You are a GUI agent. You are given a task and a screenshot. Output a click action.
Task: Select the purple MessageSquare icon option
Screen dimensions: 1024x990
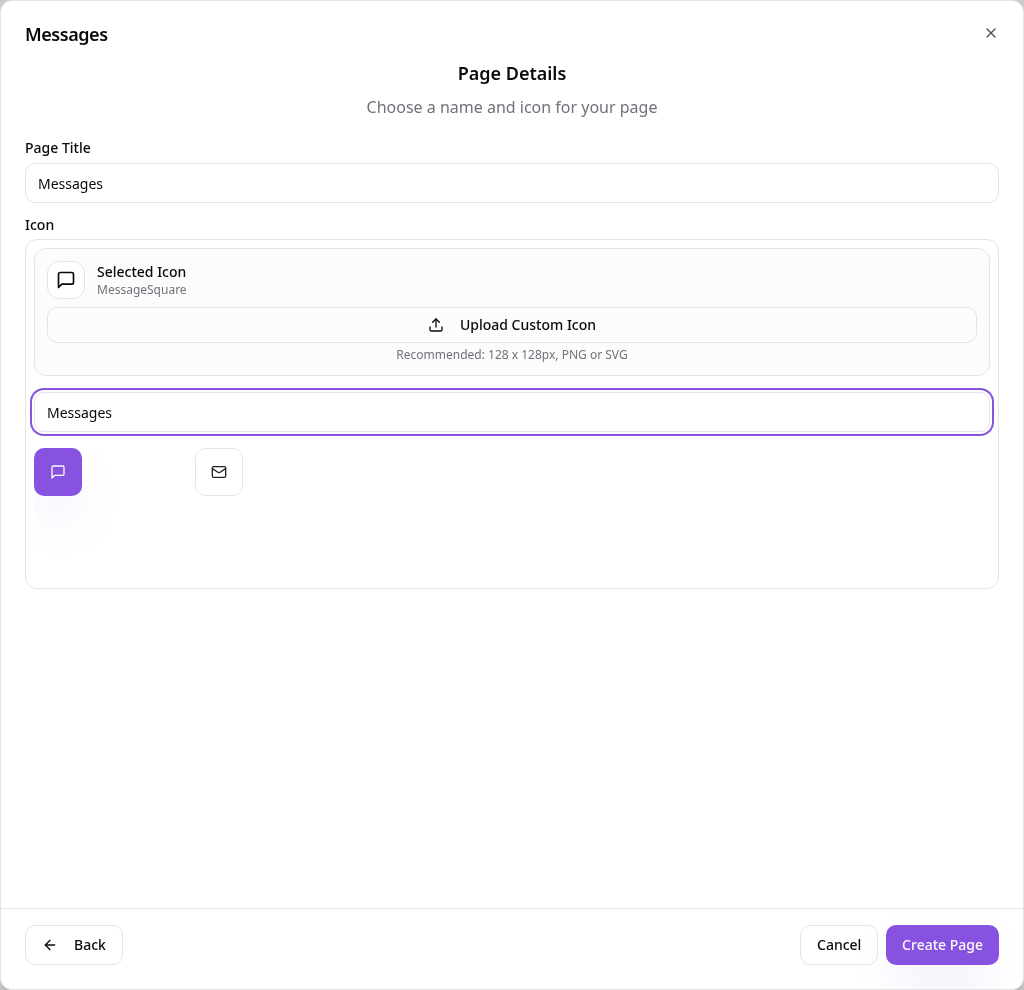(x=58, y=471)
